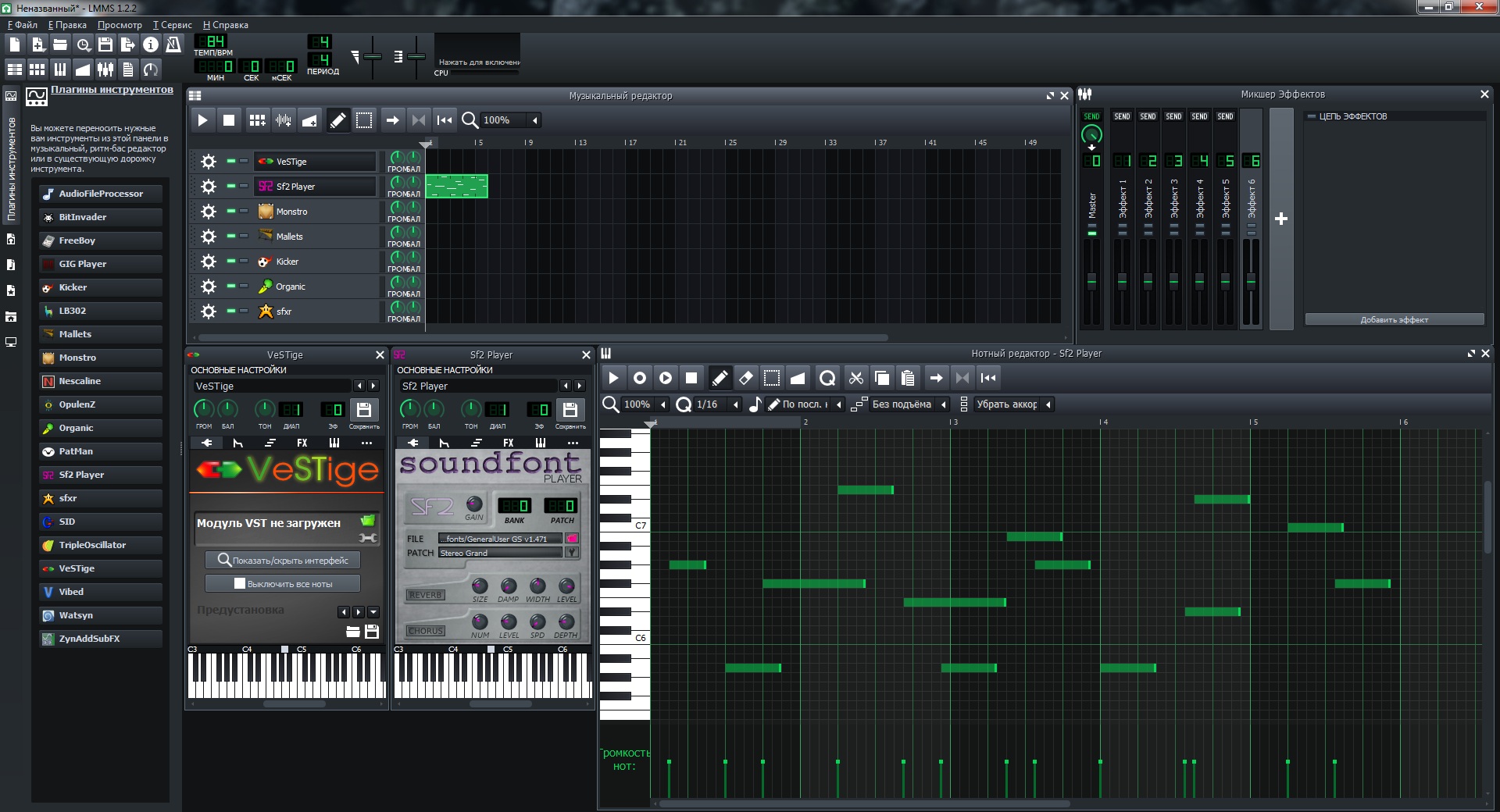Screen dimensions: 1500x812
Task: Mute the Monstro track
Action: tap(231, 211)
